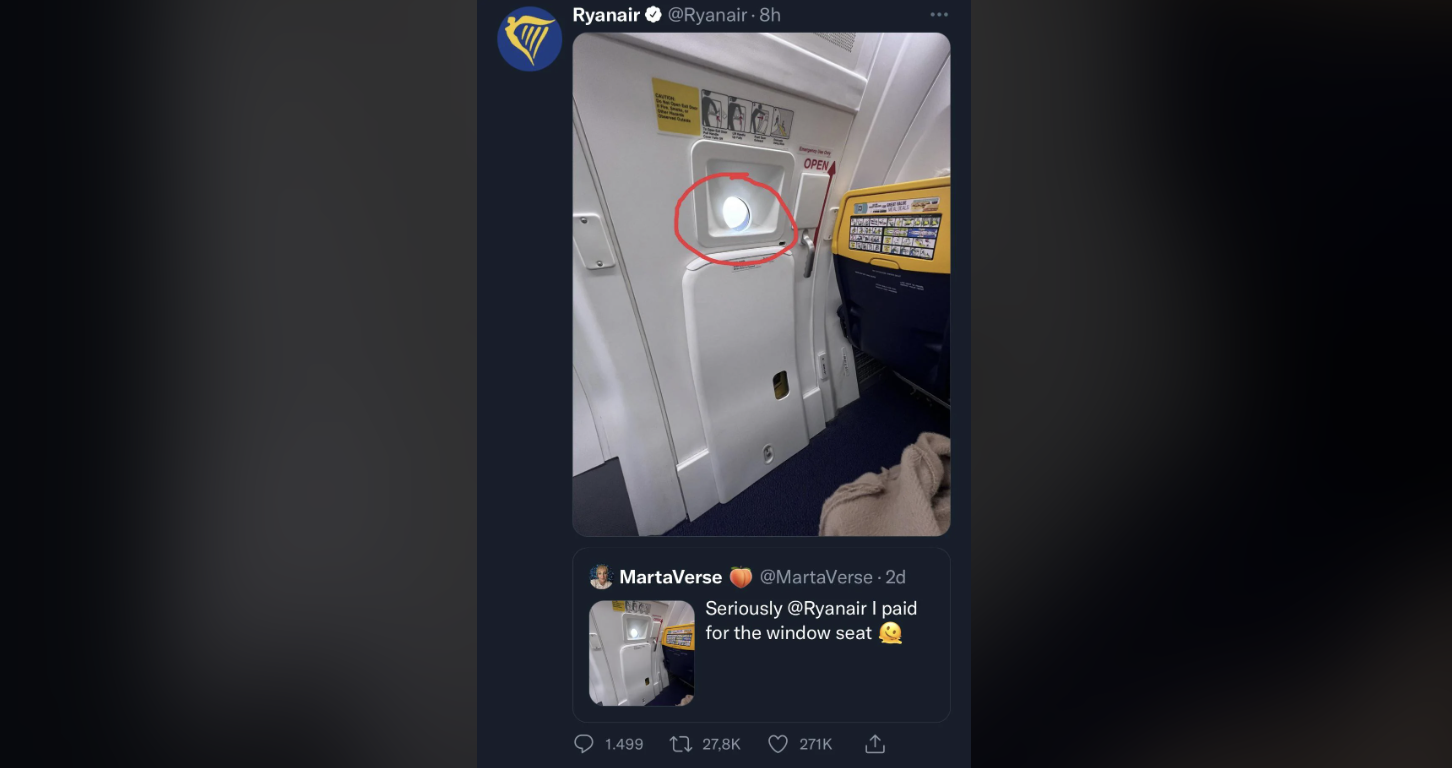Open the tweet's three-dot more menu
The image size is (1452, 768).
tap(939, 15)
